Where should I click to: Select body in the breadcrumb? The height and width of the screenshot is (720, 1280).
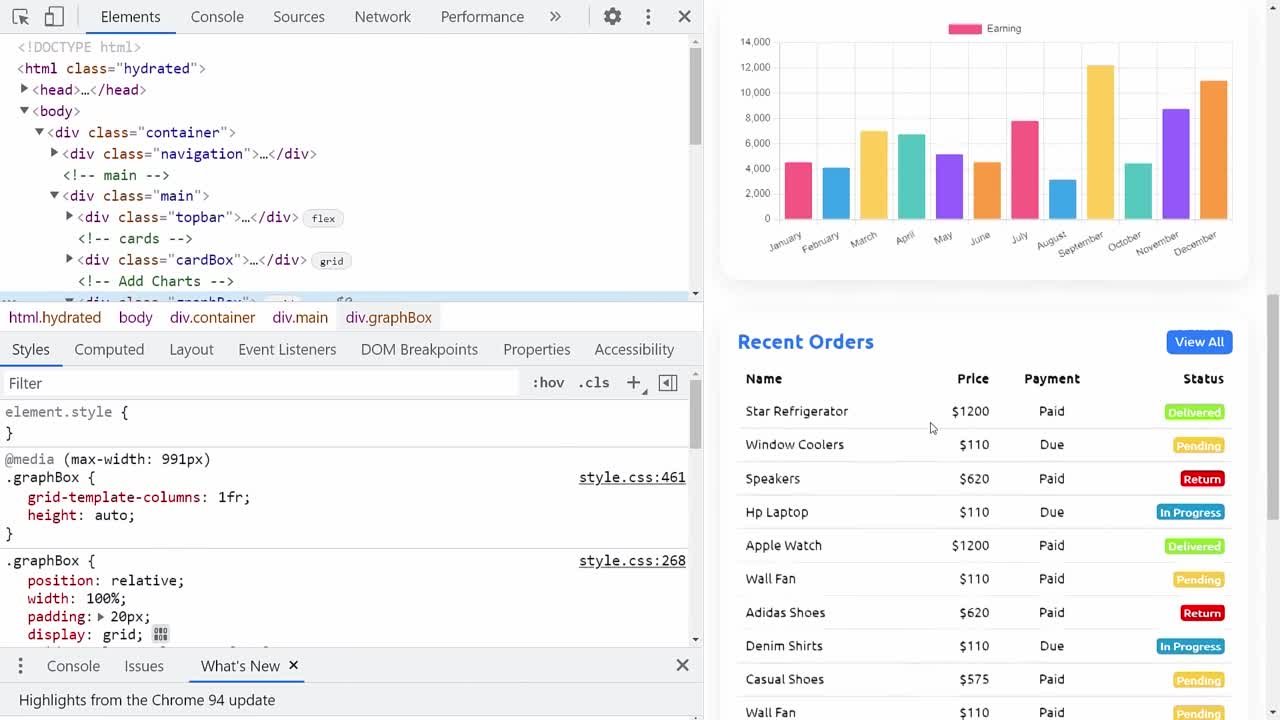click(136, 317)
